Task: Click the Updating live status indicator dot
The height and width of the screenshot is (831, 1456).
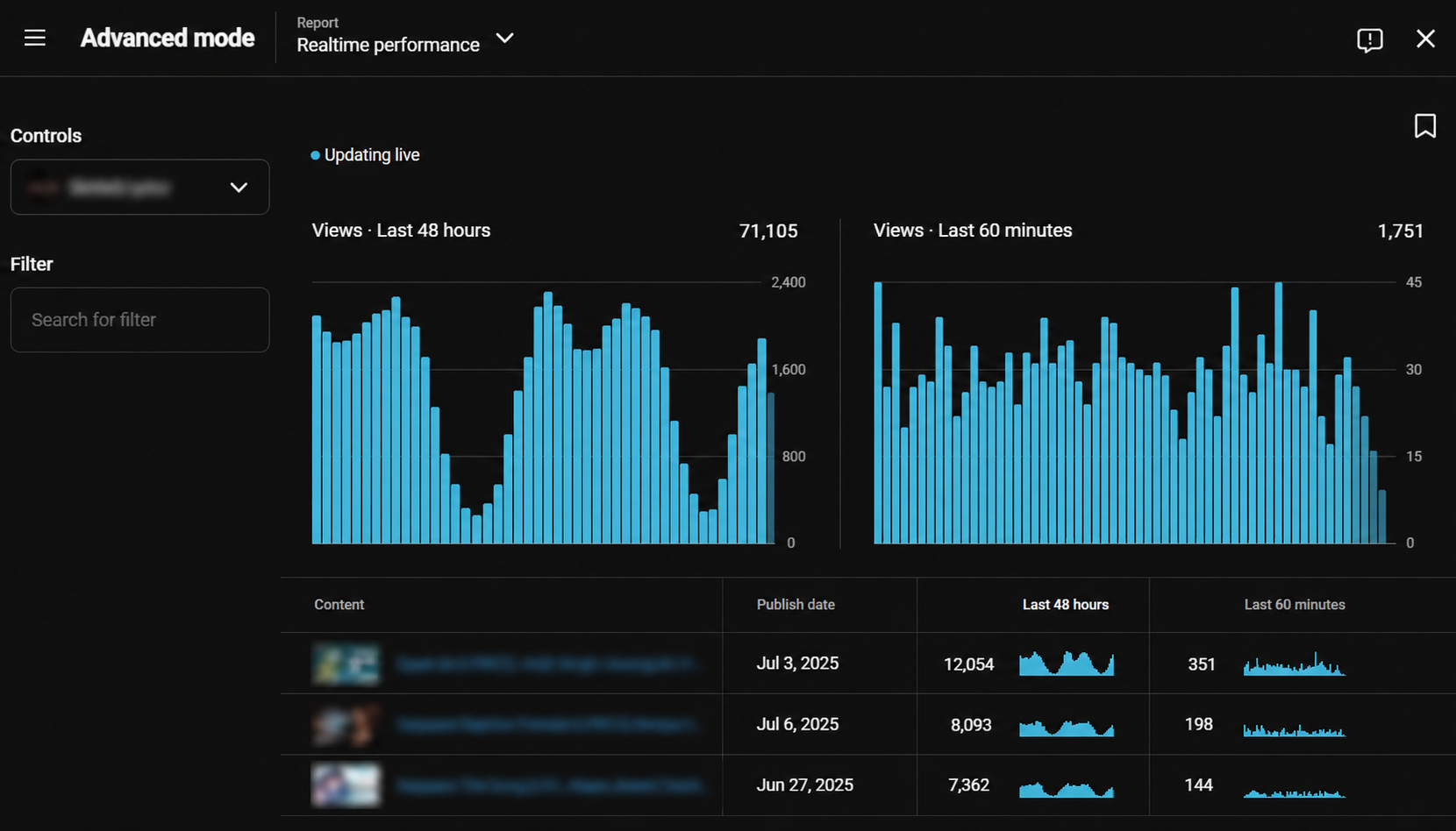Action: (315, 155)
